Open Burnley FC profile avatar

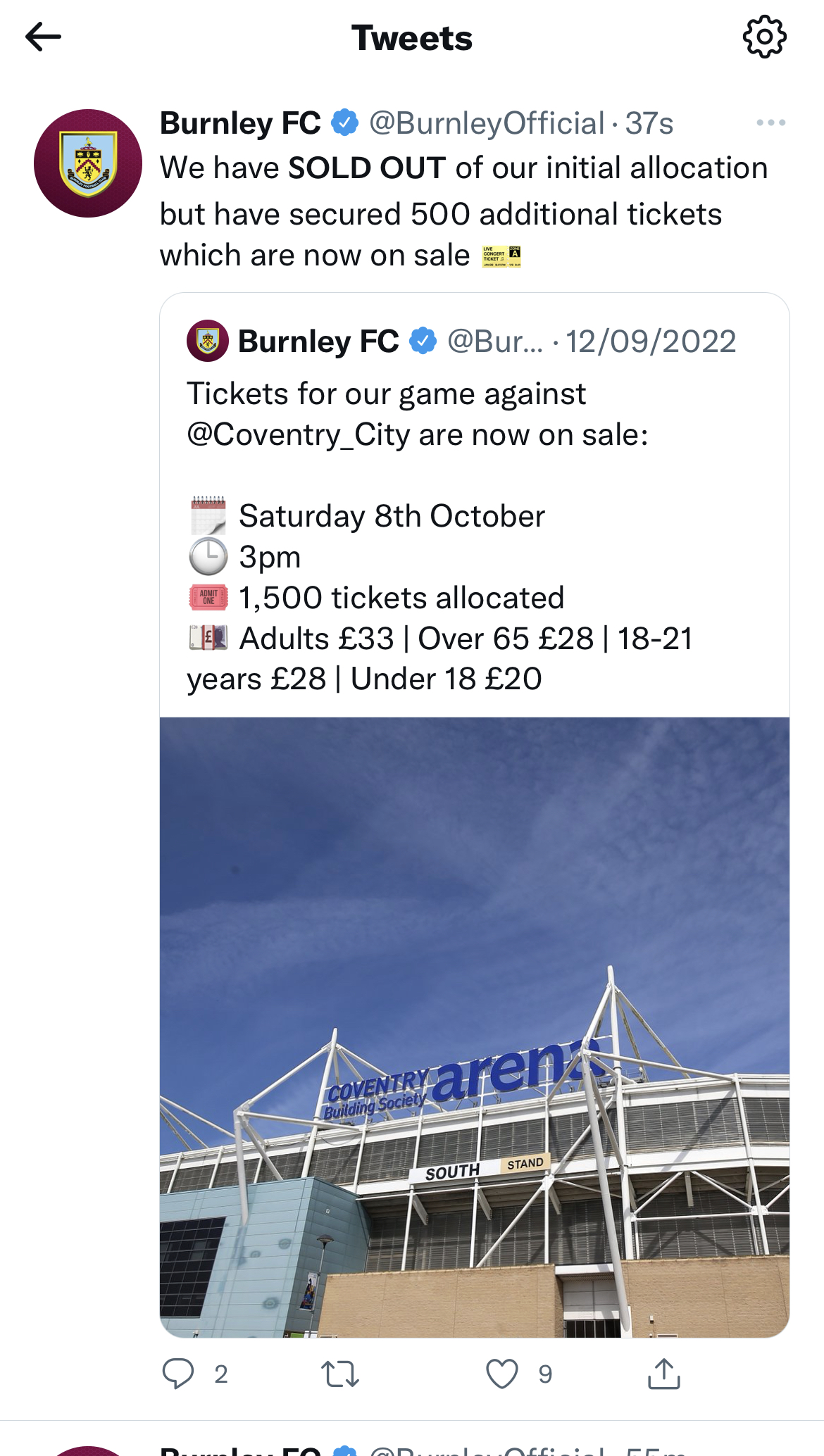pos(88,163)
